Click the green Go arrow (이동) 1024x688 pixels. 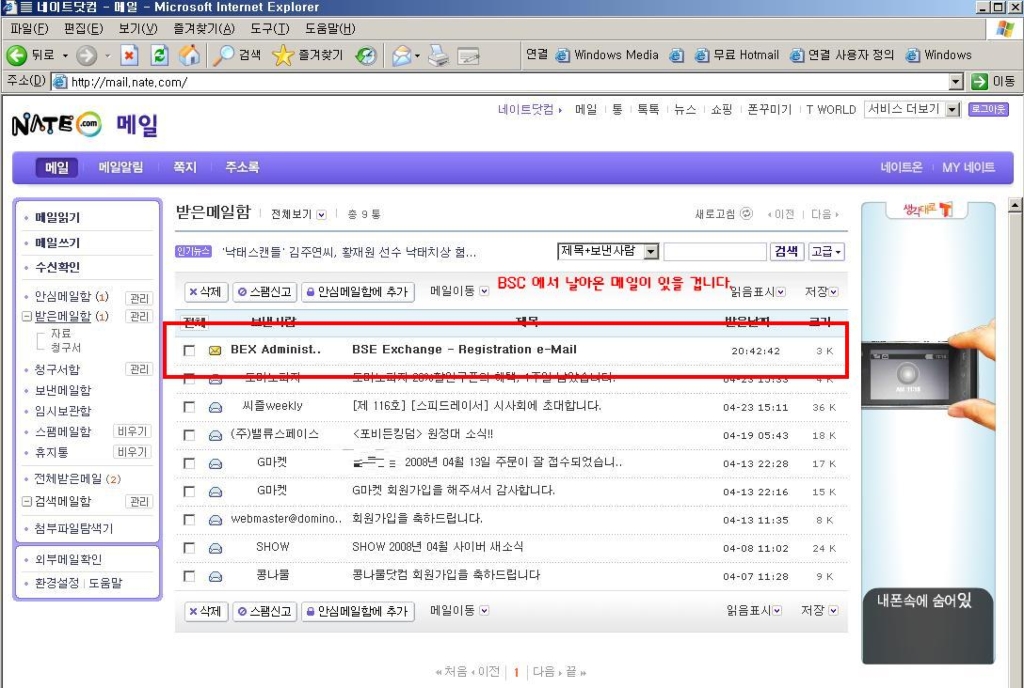979,82
